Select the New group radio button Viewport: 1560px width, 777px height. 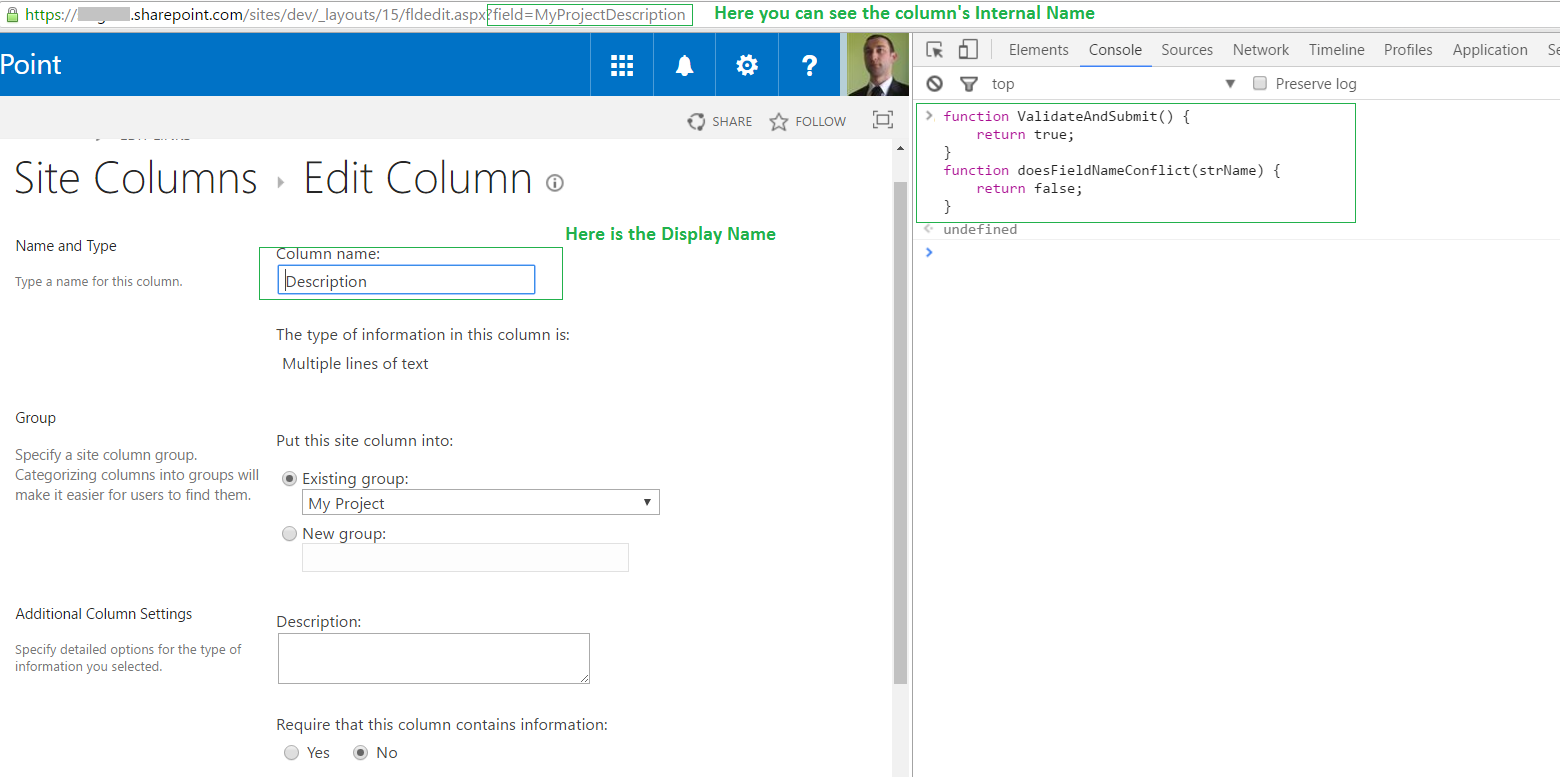coord(290,534)
